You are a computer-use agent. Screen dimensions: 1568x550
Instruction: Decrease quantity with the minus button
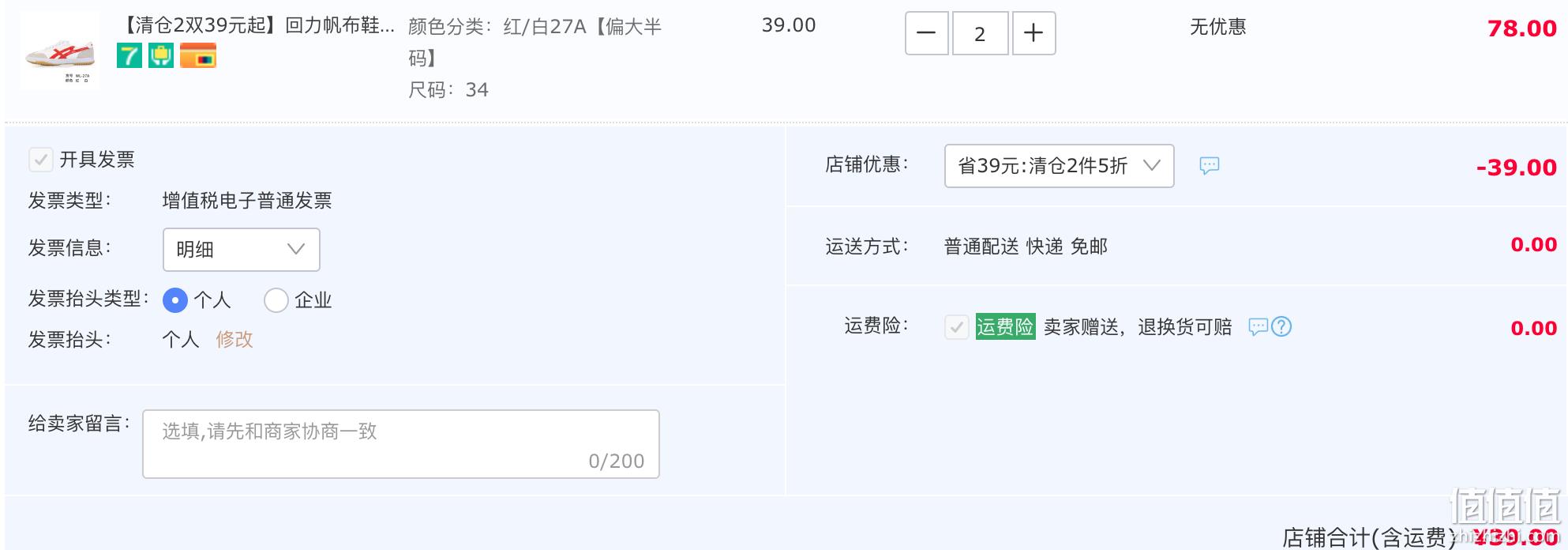pyautogui.click(x=926, y=33)
